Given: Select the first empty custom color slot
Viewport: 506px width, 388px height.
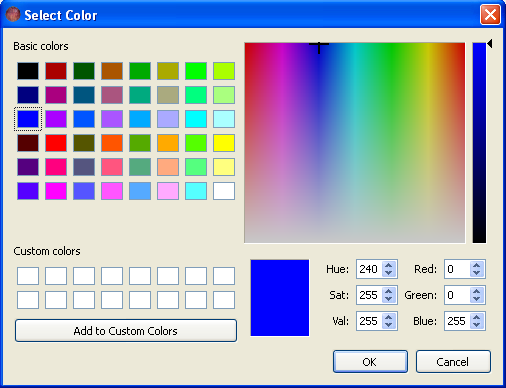Looking at the screenshot, I should click(x=28, y=276).
